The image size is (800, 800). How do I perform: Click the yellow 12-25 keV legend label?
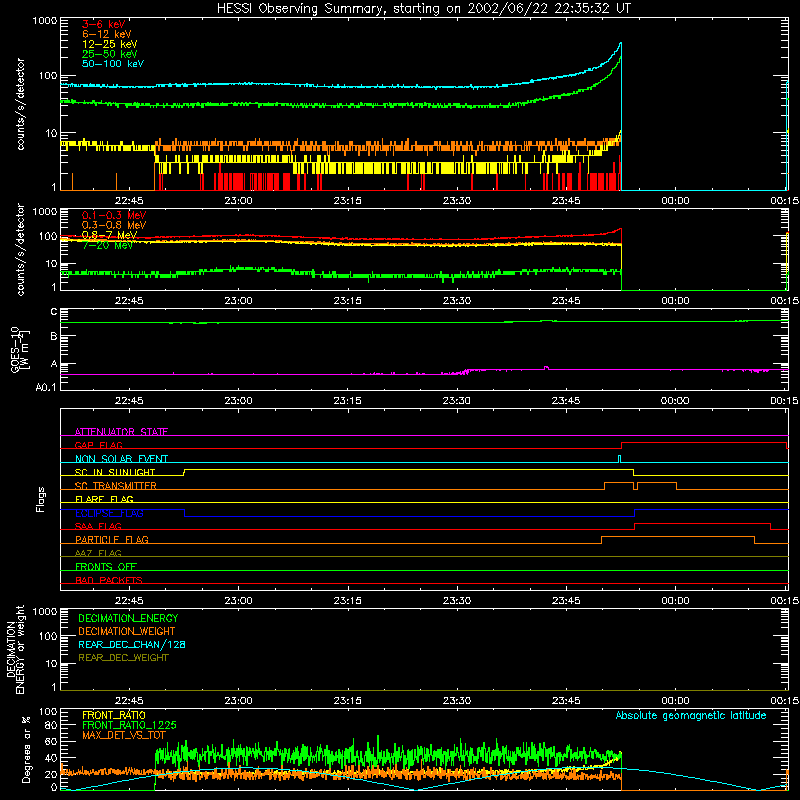click(109, 44)
